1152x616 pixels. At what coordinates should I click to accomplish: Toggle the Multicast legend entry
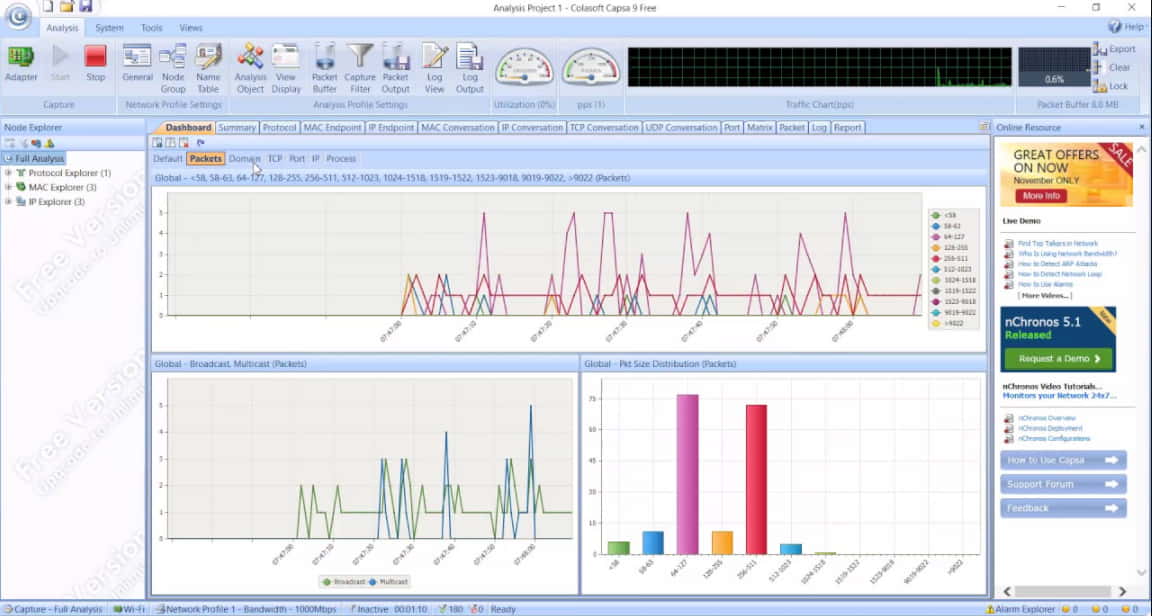click(388, 581)
